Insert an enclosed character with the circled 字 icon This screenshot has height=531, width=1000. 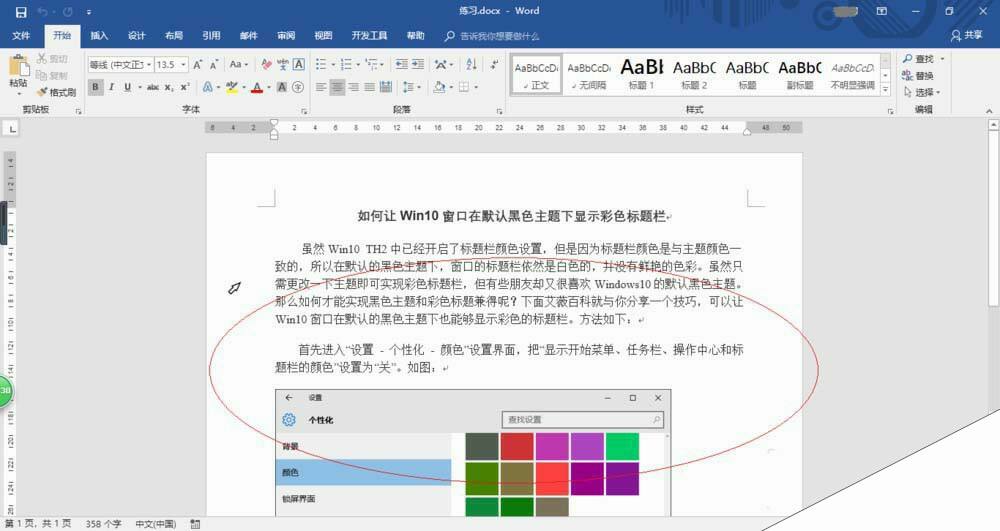tap(298, 87)
